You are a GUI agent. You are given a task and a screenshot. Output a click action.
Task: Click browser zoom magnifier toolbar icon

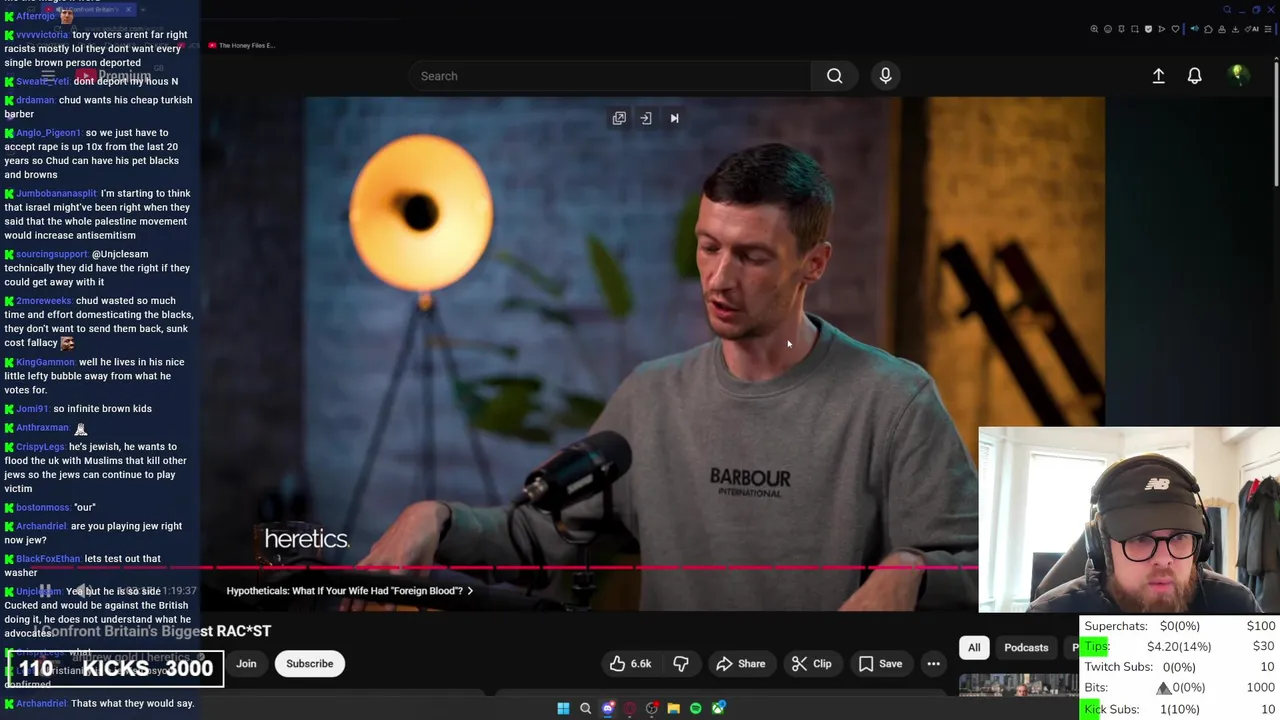point(1094,29)
